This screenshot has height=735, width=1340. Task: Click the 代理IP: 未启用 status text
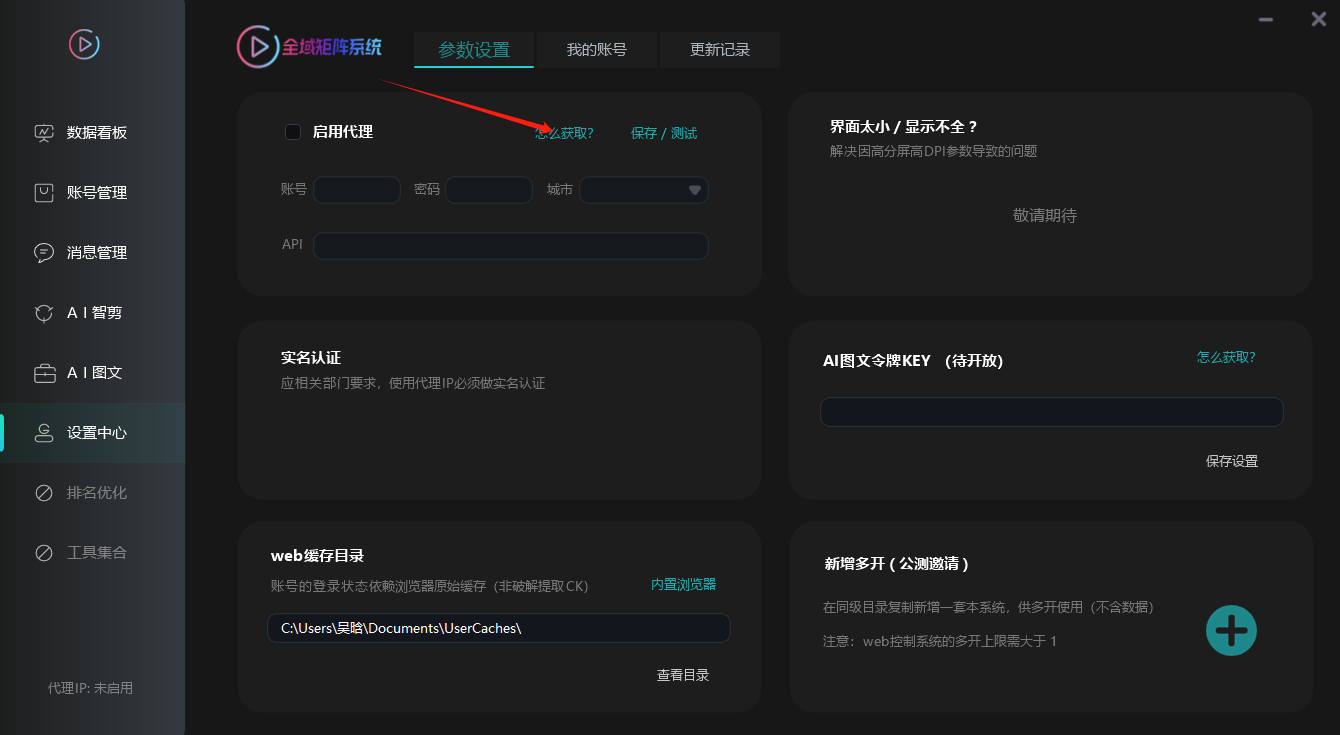click(x=90, y=688)
